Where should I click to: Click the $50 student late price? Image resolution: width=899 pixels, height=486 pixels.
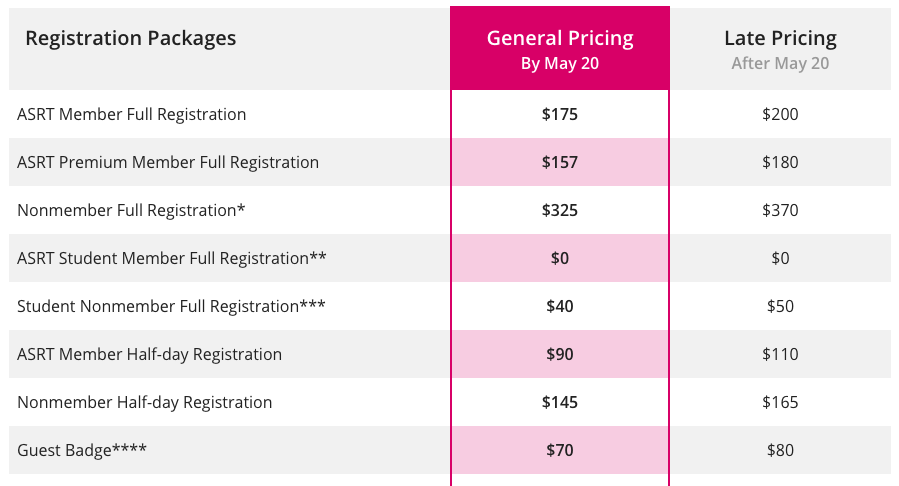(780, 306)
